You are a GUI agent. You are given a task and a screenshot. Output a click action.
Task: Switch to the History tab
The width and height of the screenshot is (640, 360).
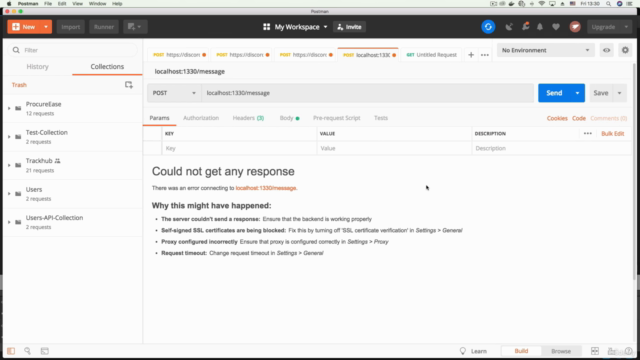coord(38,67)
